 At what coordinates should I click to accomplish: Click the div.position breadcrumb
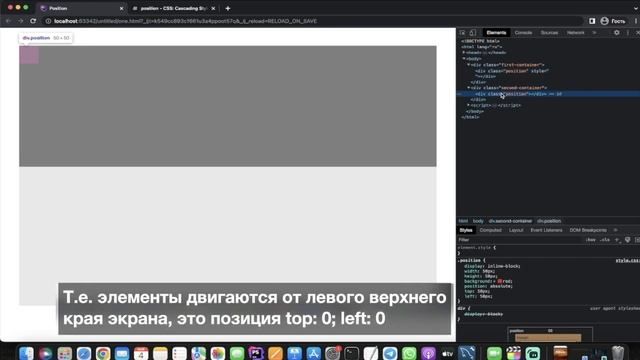pos(549,221)
